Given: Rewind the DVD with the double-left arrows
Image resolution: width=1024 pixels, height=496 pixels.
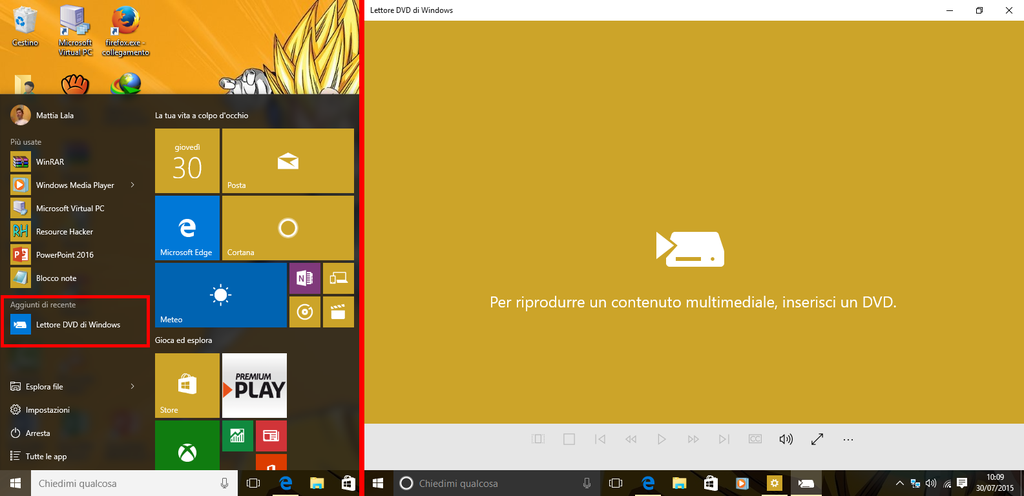Looking at the screenshot, I should (x=630, y=440).
